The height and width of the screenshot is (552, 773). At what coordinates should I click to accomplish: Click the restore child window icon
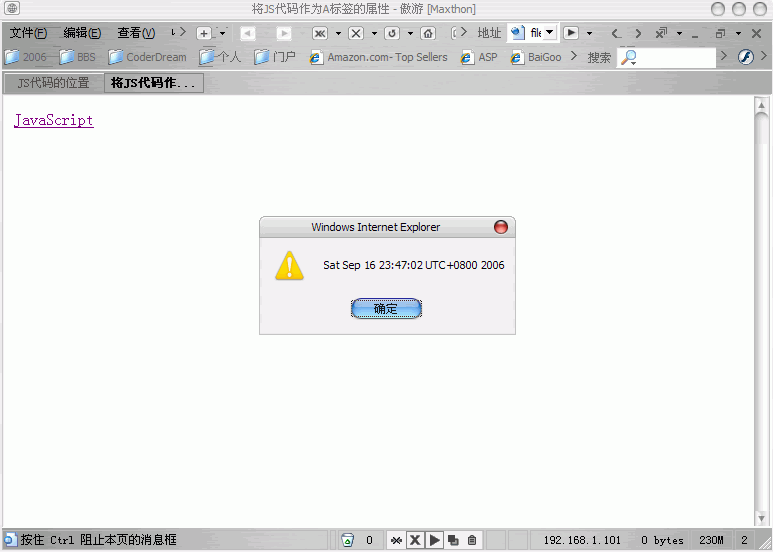pyautogui.click(x=720, y=34)
